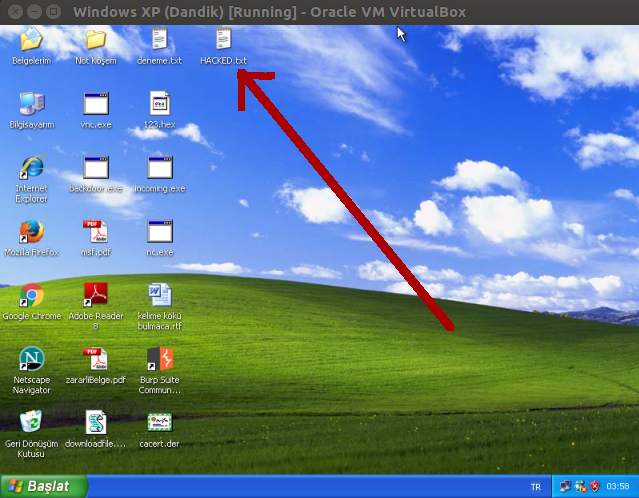Image resolution: width=639 pixels, height=498 pixels.
Task: Select the Google Chrome shortcut
Action: click(x=31, y=296)
